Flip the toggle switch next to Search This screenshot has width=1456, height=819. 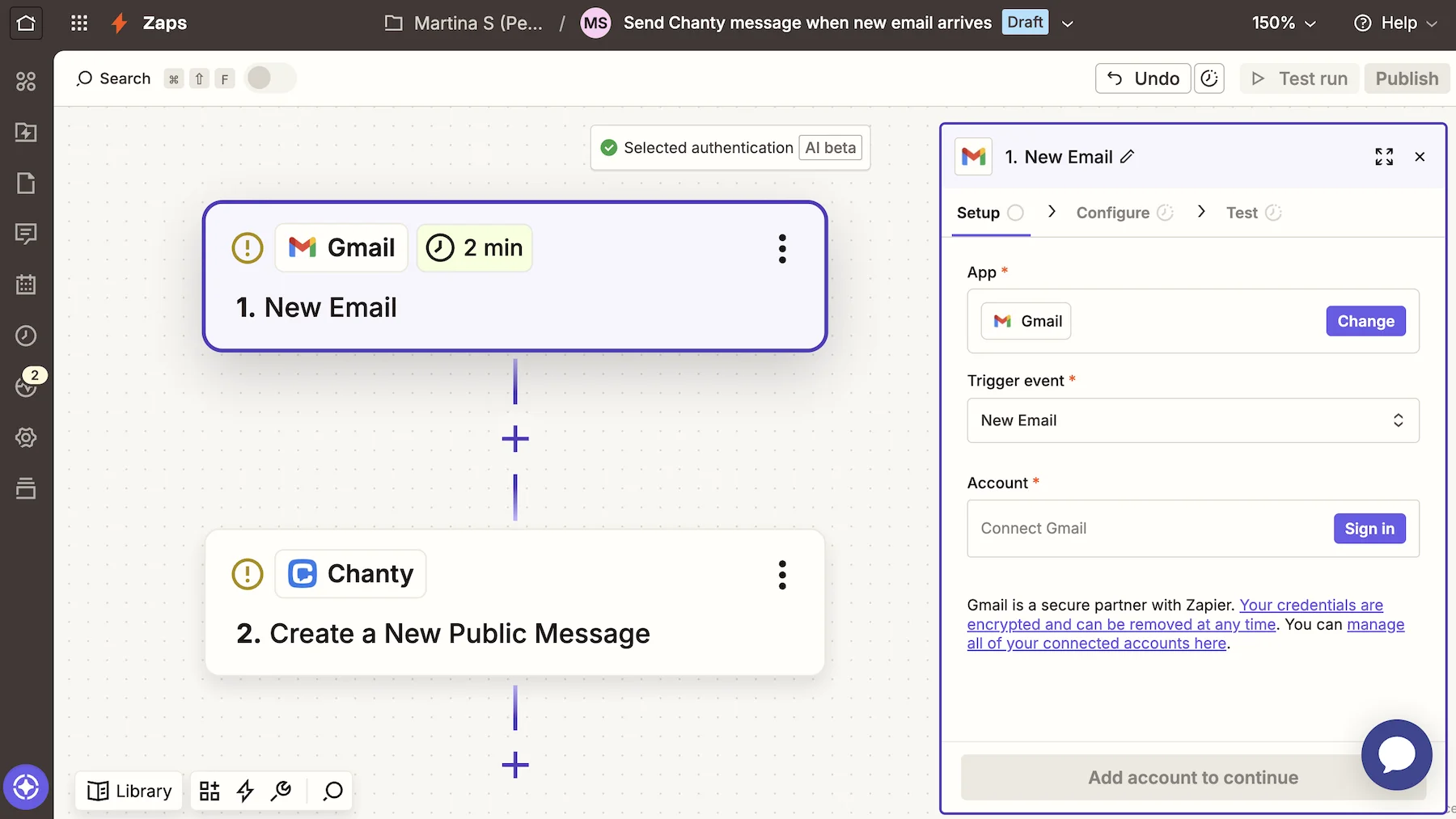click(x=270, y=78)
